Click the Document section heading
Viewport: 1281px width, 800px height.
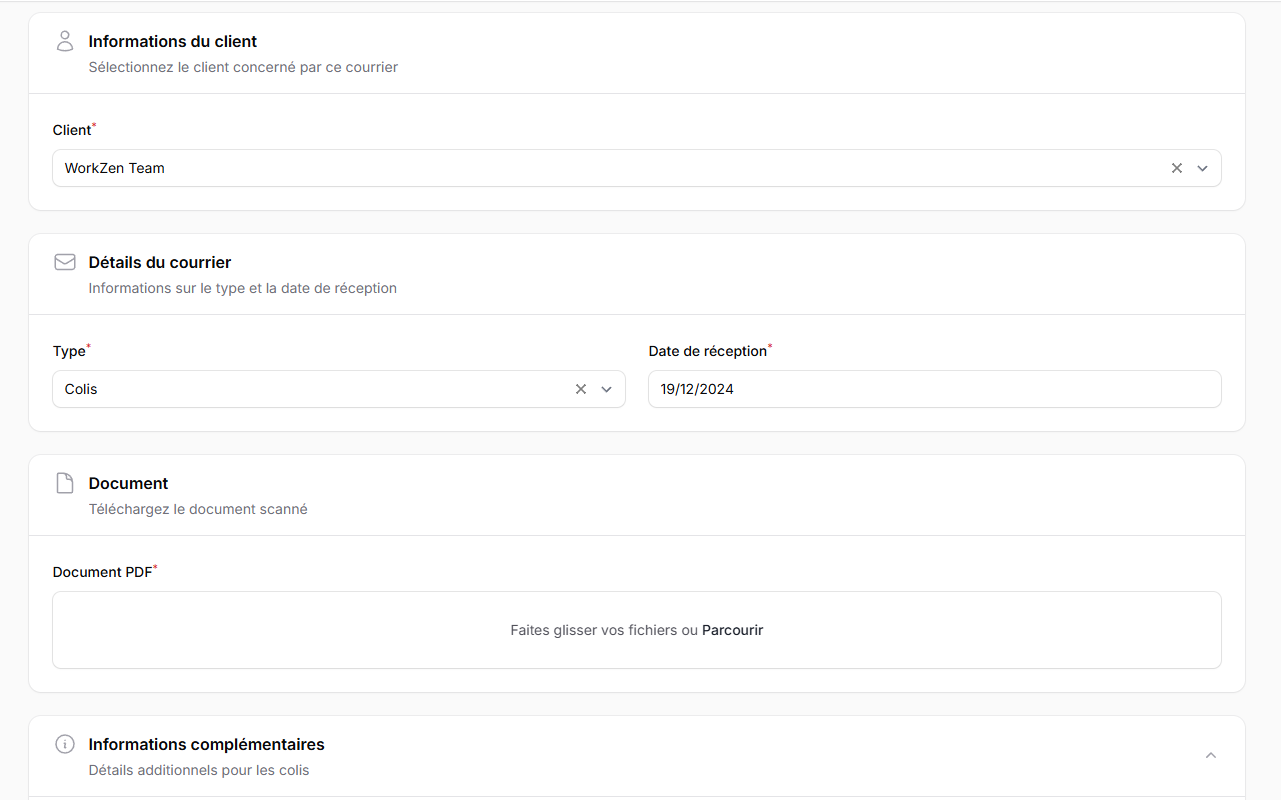[x=128, y=483]
